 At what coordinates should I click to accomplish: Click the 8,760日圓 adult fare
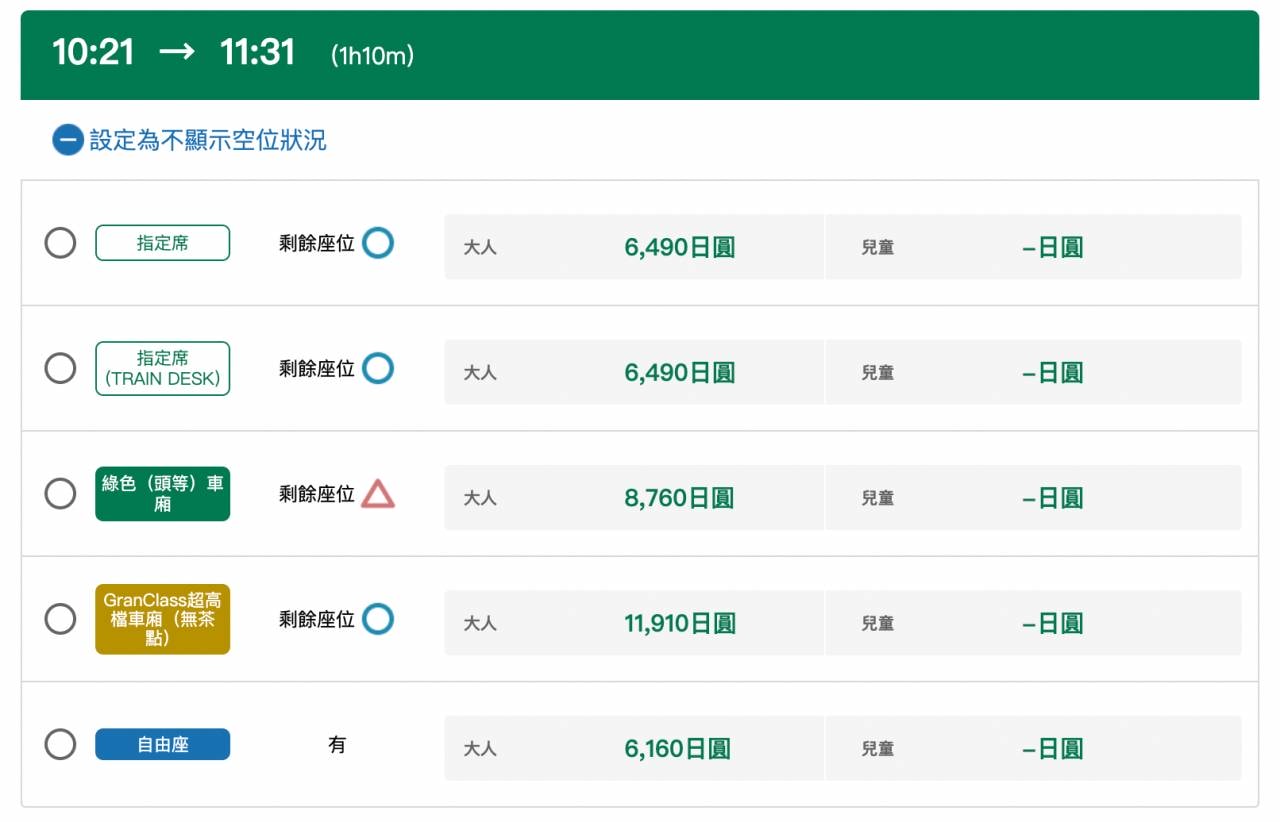click(680, 498)
